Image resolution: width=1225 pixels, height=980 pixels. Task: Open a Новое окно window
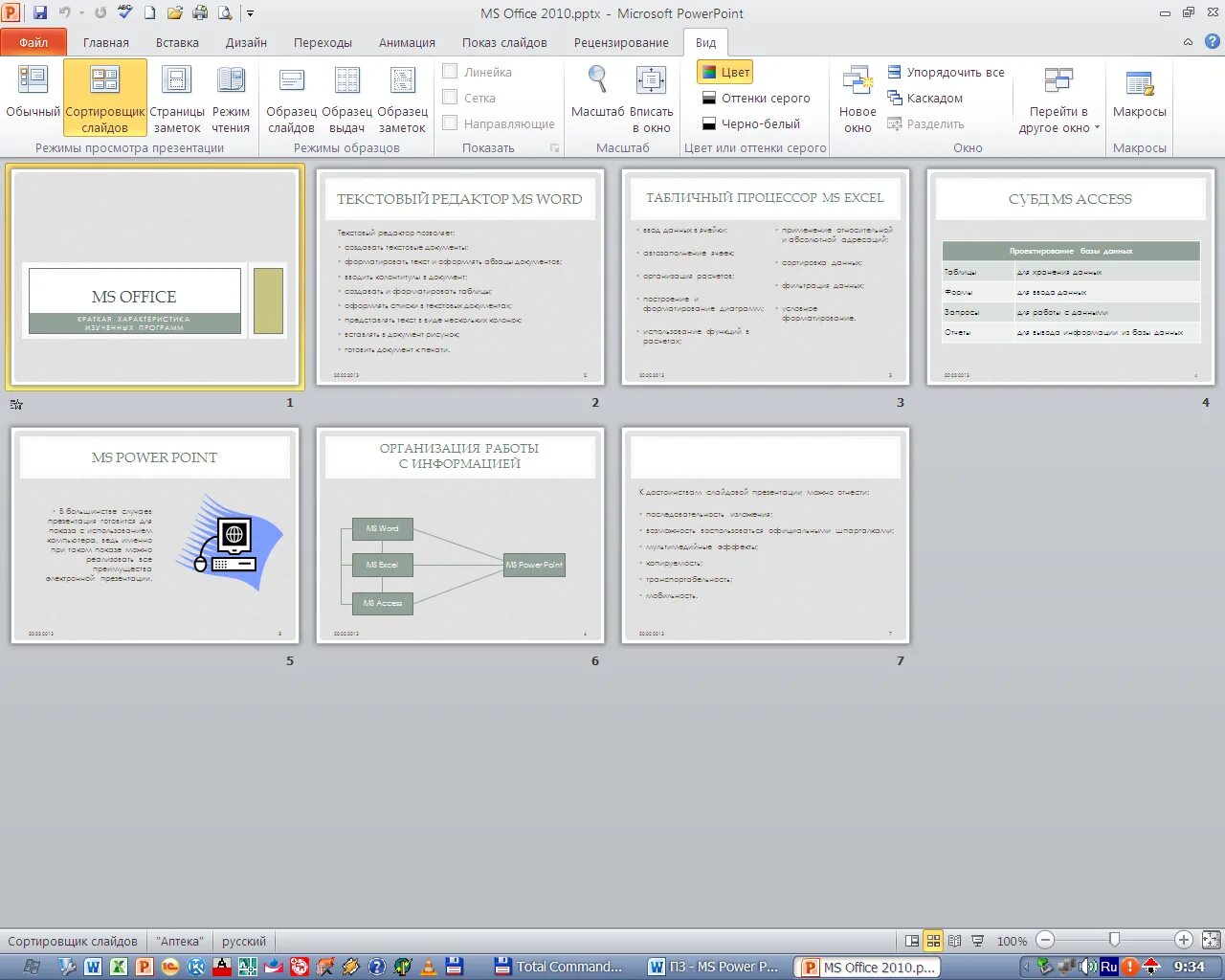point(857,97)
